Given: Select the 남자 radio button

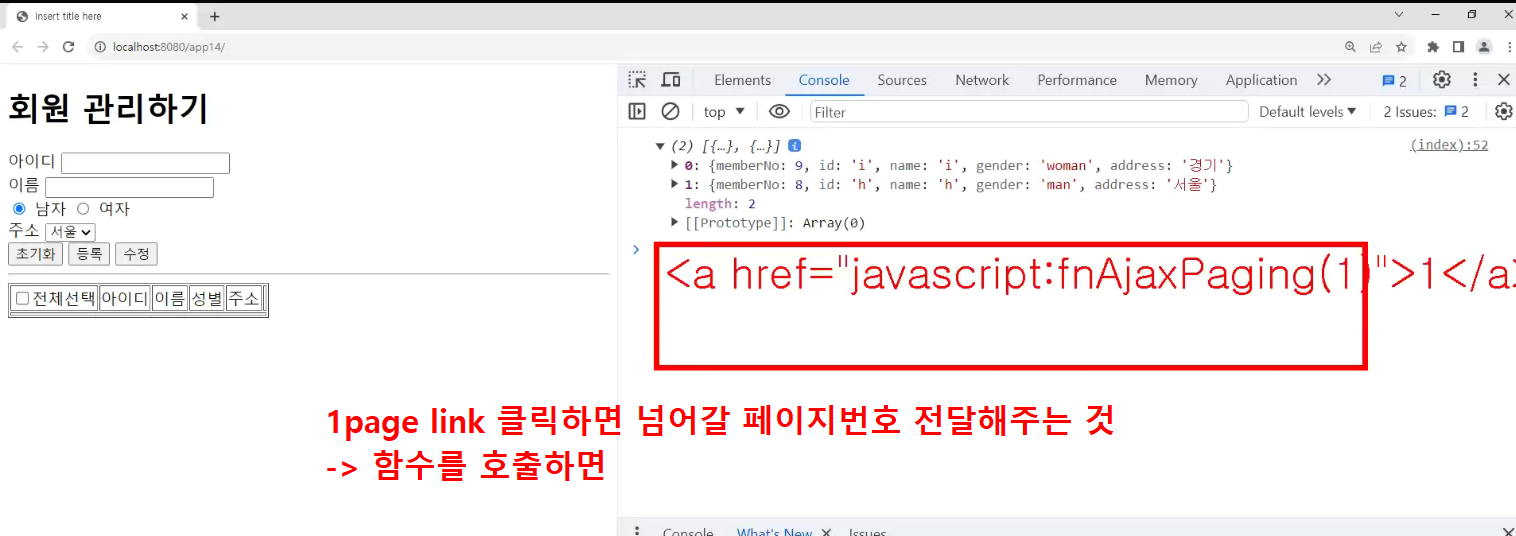Looking at the screenshot, I should pos(19,209).
